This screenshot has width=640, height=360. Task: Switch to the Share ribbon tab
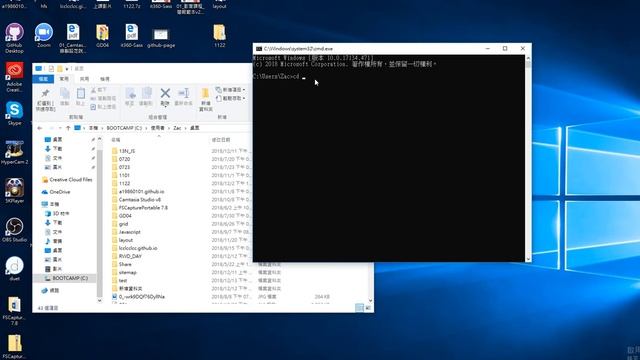point(84,79)
